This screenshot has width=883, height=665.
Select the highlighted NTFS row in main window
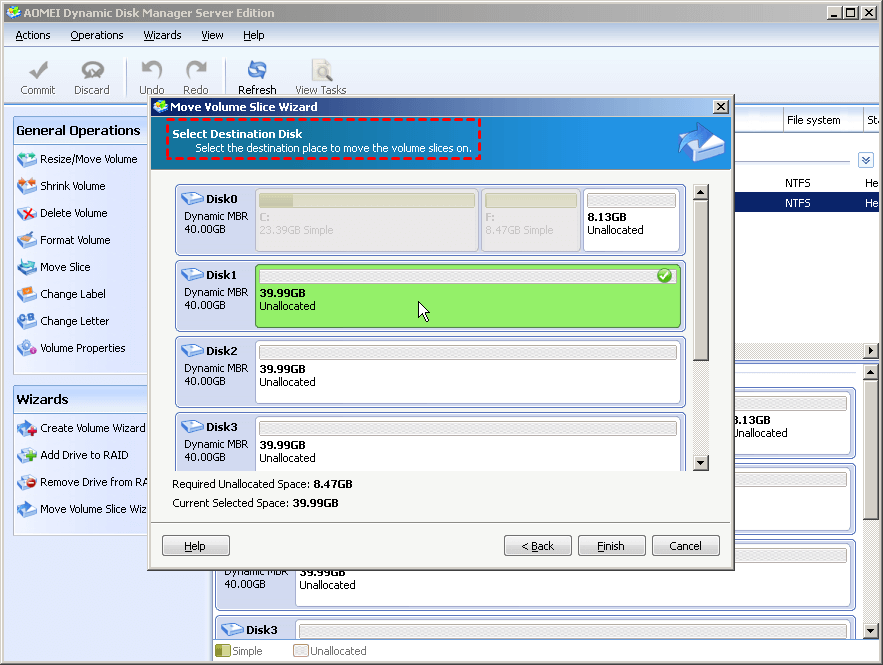[806, 203]
